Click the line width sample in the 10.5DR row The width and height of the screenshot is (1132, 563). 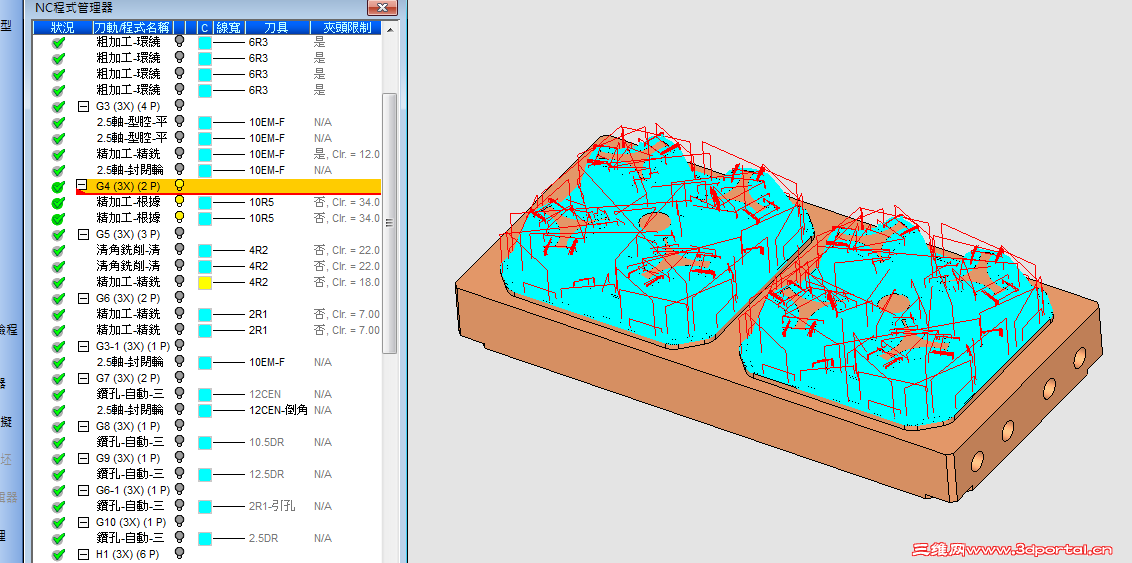pos(229,442)
